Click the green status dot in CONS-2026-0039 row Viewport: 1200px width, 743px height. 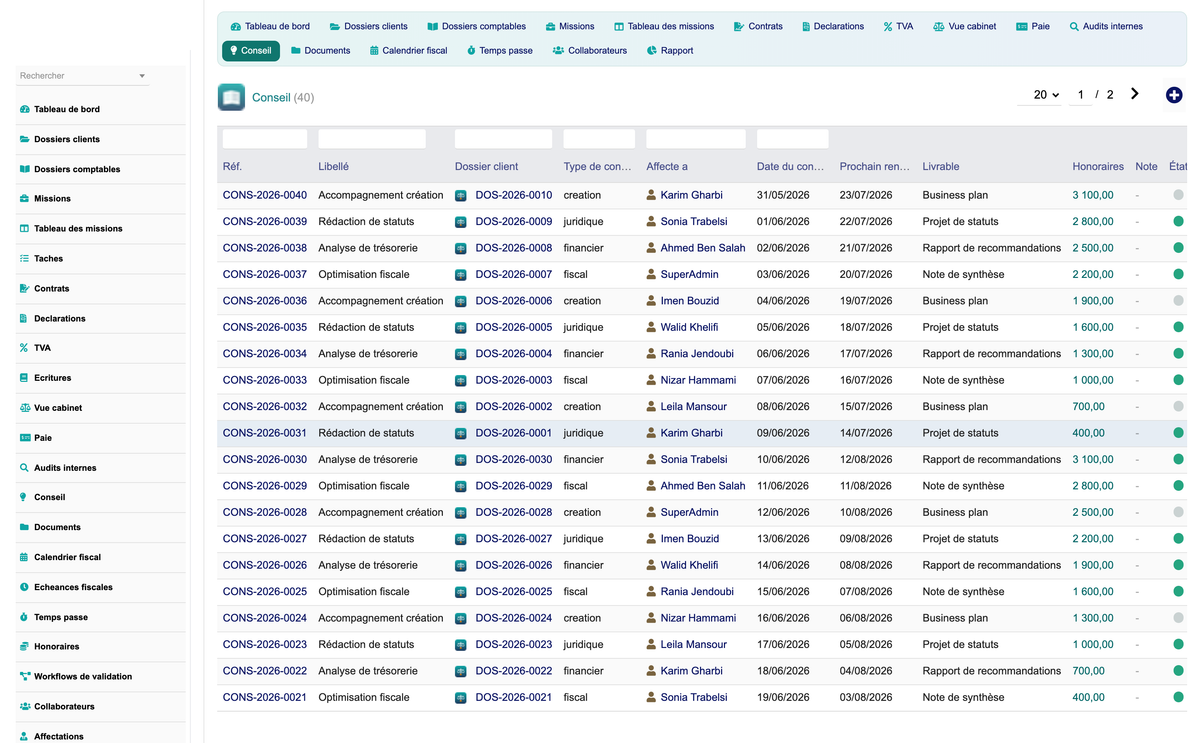point(1178,221)
